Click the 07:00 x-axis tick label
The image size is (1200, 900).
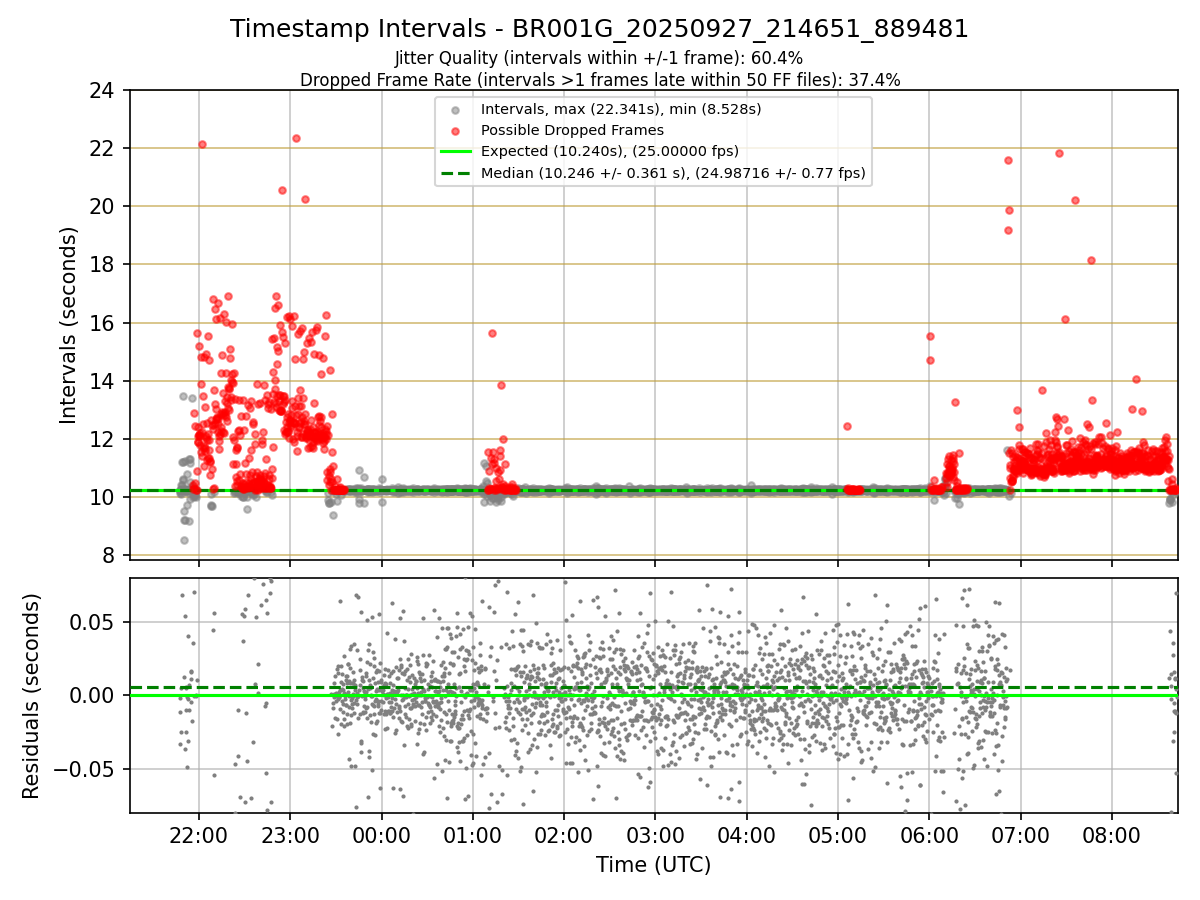coord(1020,836)
